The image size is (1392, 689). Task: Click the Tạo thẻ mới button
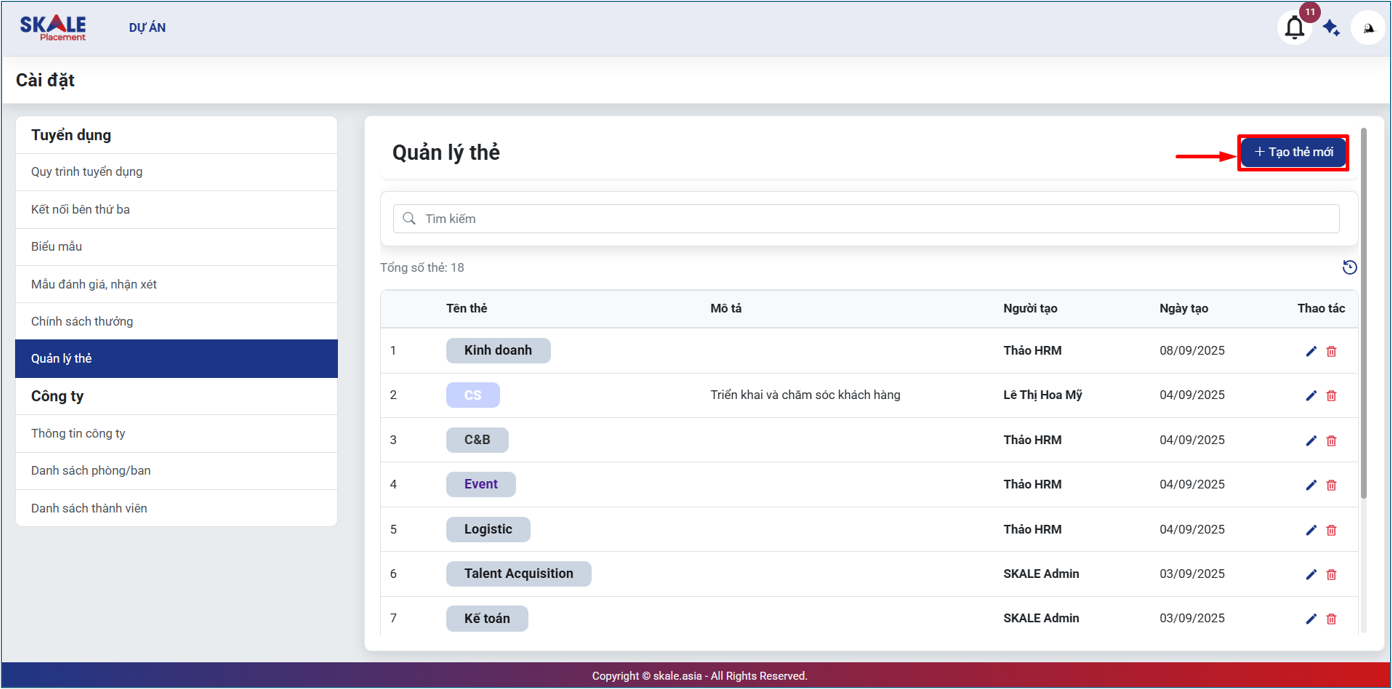[x=1293, y=152]
